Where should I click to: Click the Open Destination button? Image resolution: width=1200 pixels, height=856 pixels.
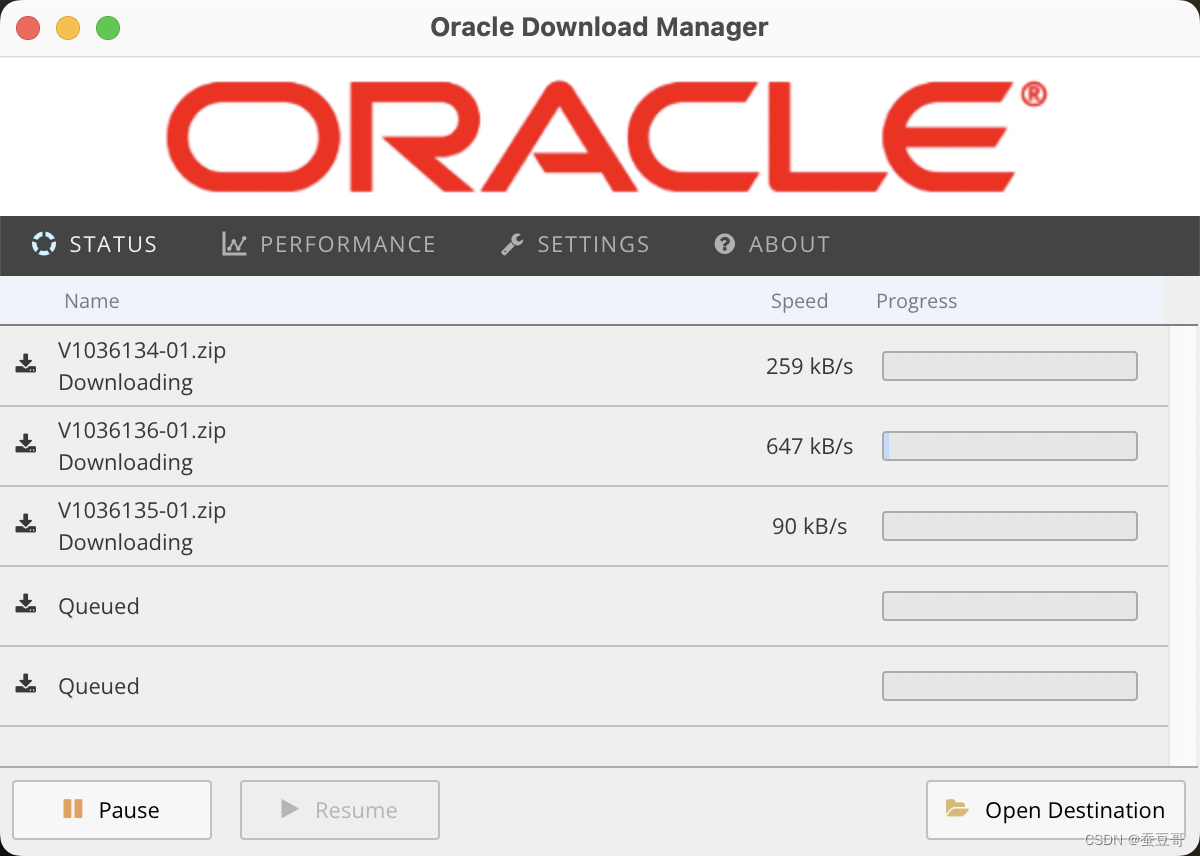click(1056, 810)
